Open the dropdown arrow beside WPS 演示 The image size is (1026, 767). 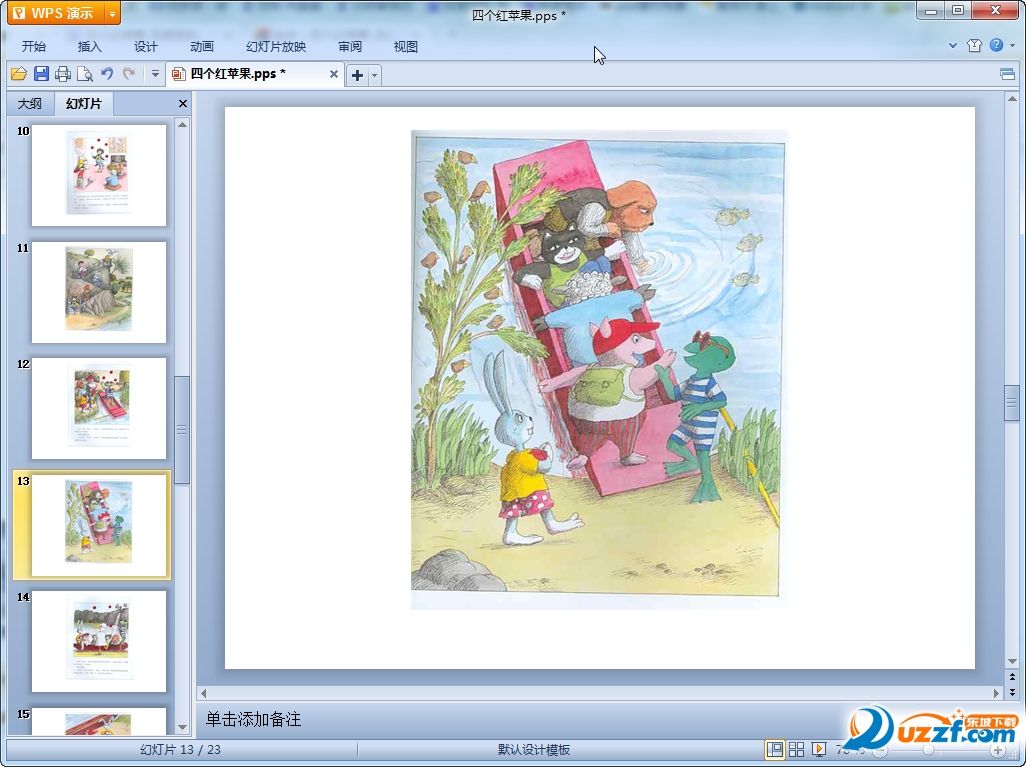point(113,12)
